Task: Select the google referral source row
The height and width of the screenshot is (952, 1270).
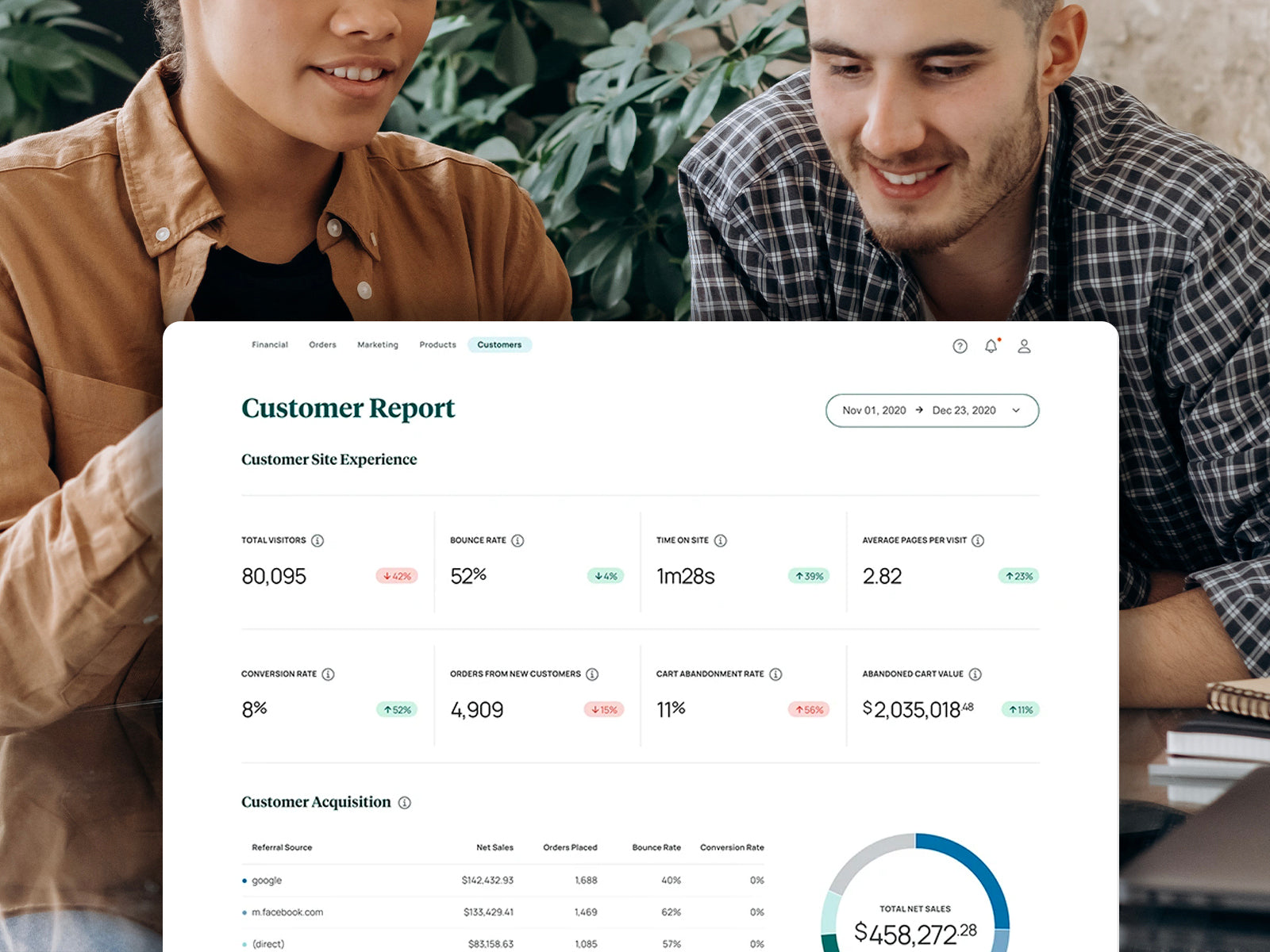Action: point(503,881)
